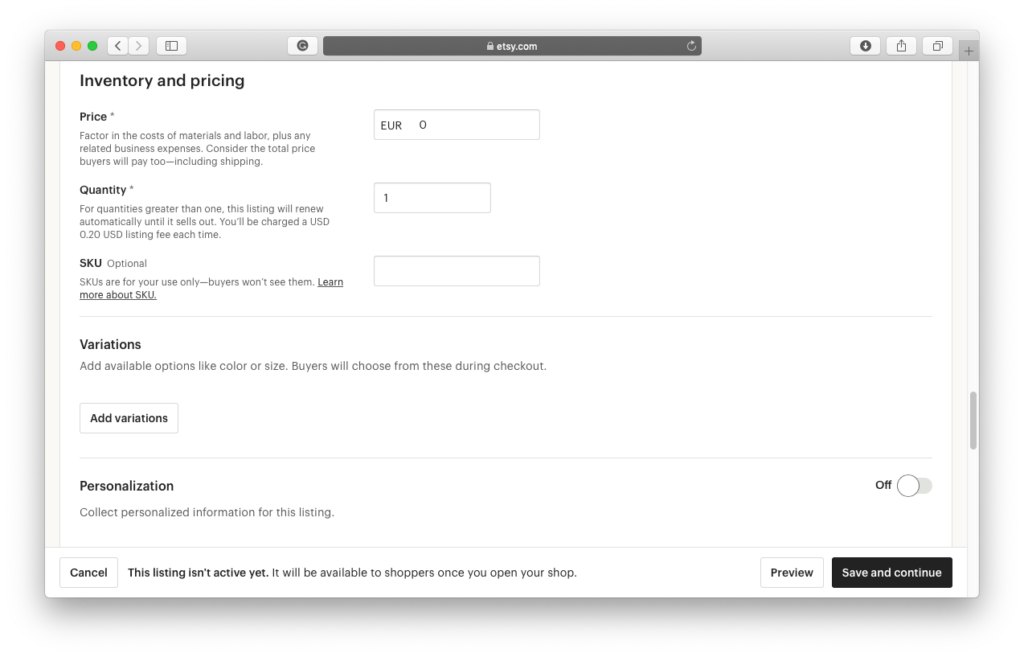The height and width of the screenshot is (657, 1024).
Task: Click the Cancel button
Action: (x=89, y=573)
